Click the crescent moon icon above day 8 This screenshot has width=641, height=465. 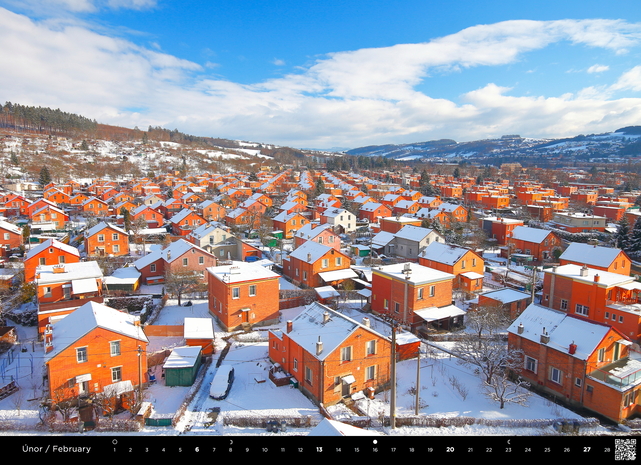click(x=231, y=442)
